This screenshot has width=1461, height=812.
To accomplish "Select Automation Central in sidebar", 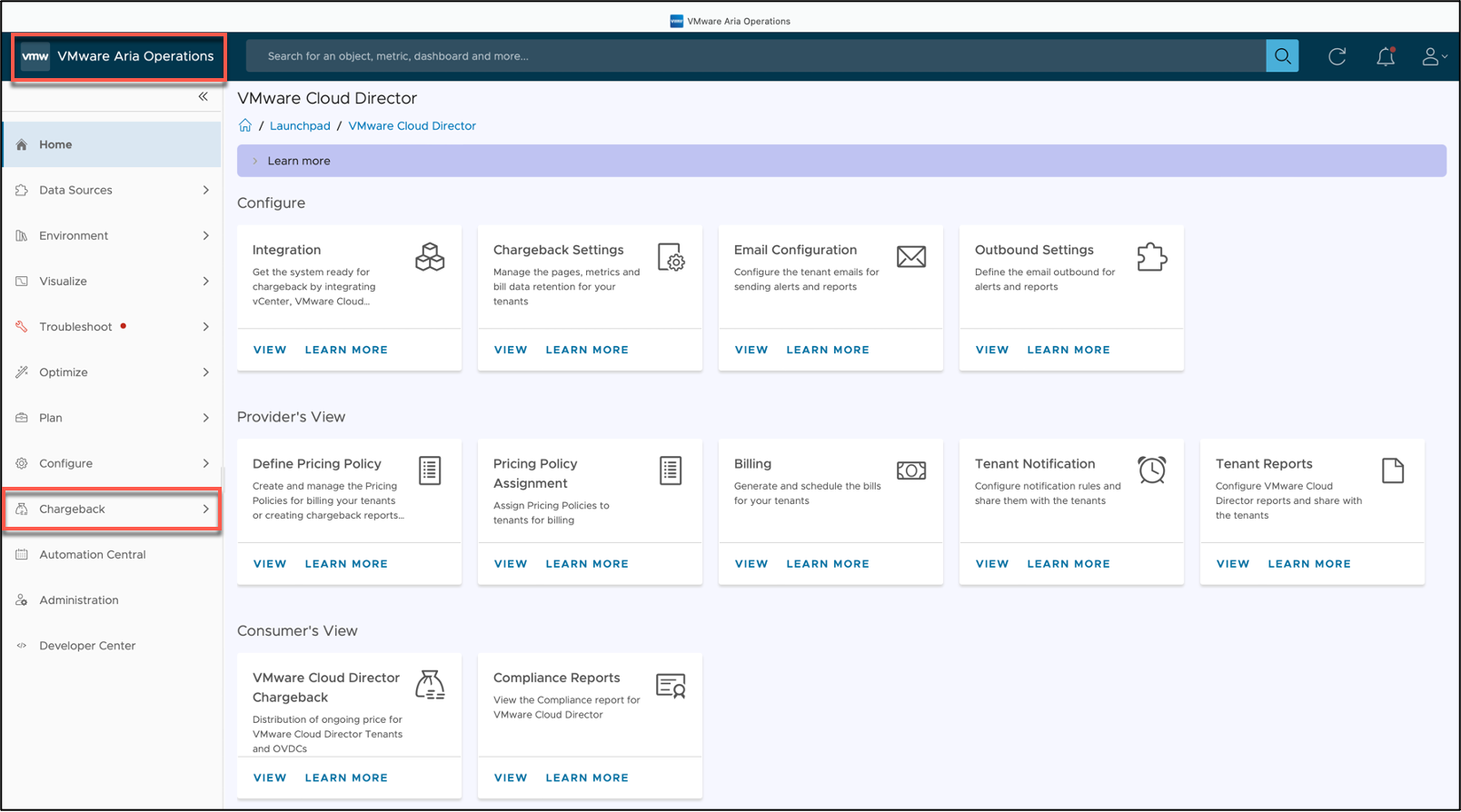I will [92, 555].
